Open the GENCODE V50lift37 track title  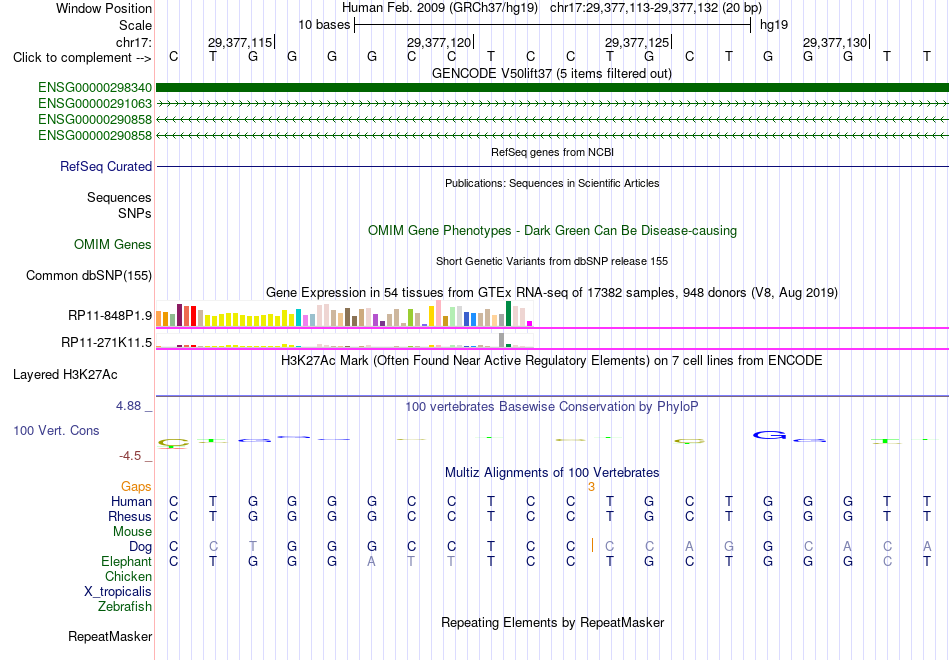pyautogui.click(x=552, y=73)
